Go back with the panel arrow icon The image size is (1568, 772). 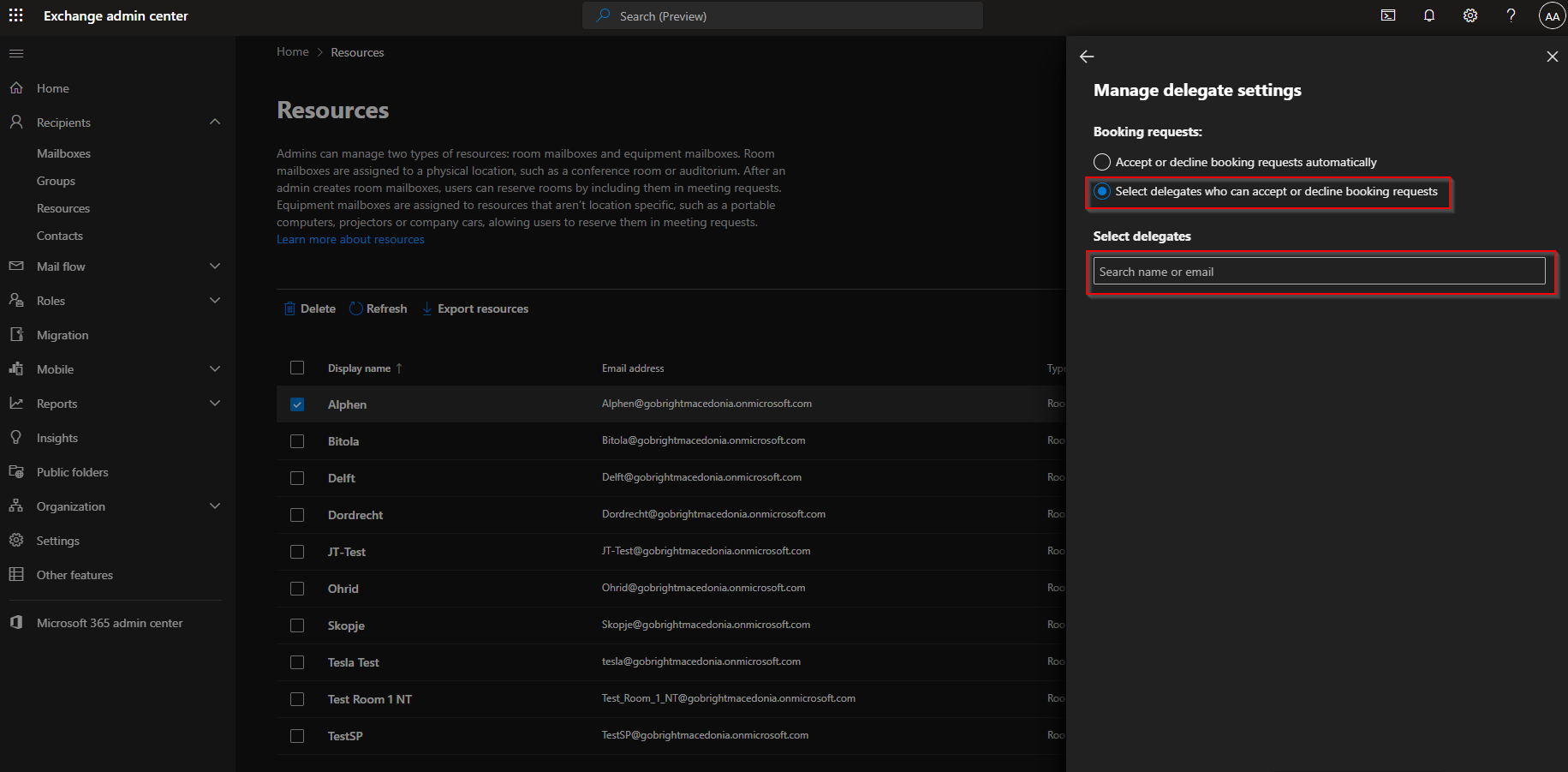pyautogui.click(x=1087, y=57)
